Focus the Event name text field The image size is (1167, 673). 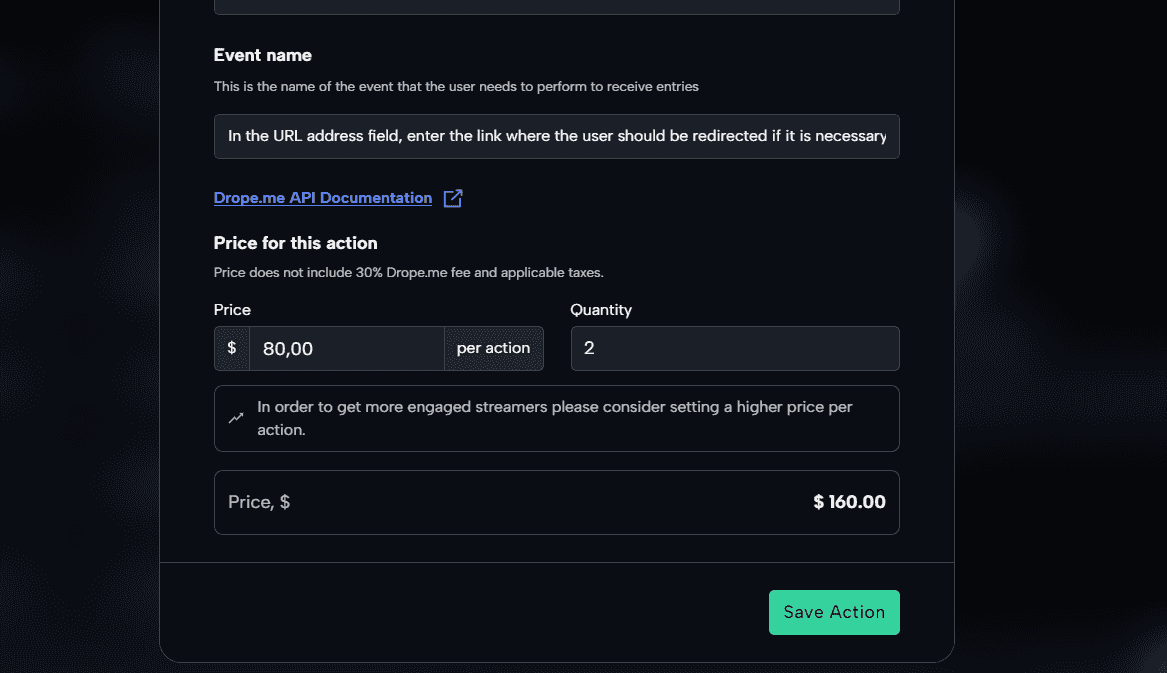[557, 136]
